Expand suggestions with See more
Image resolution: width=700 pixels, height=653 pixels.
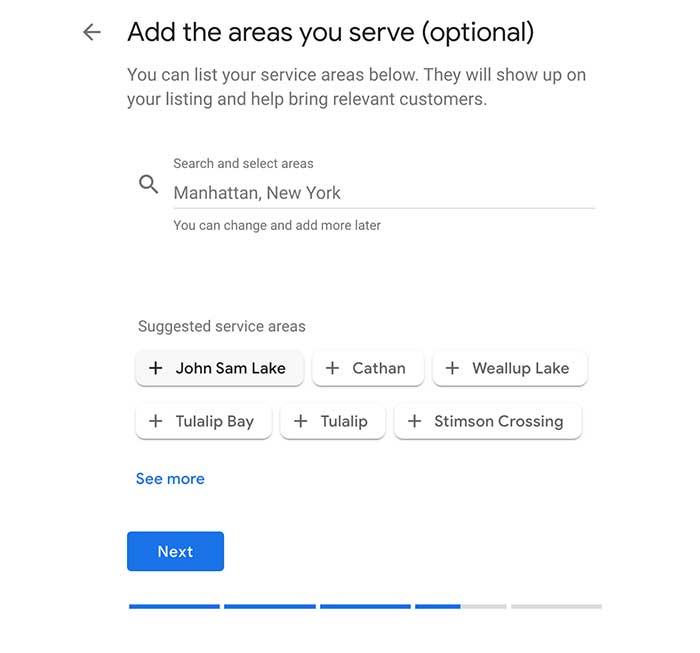coord(170,479)
